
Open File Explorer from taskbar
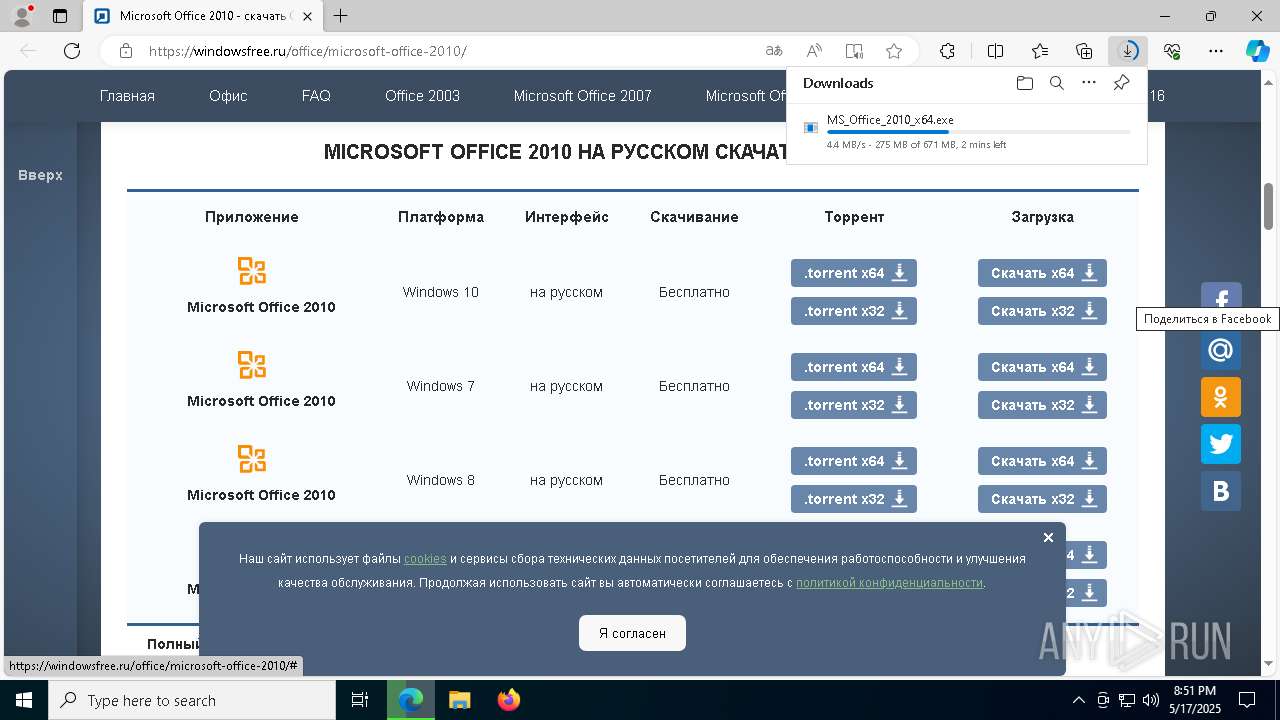coord(459,700)
